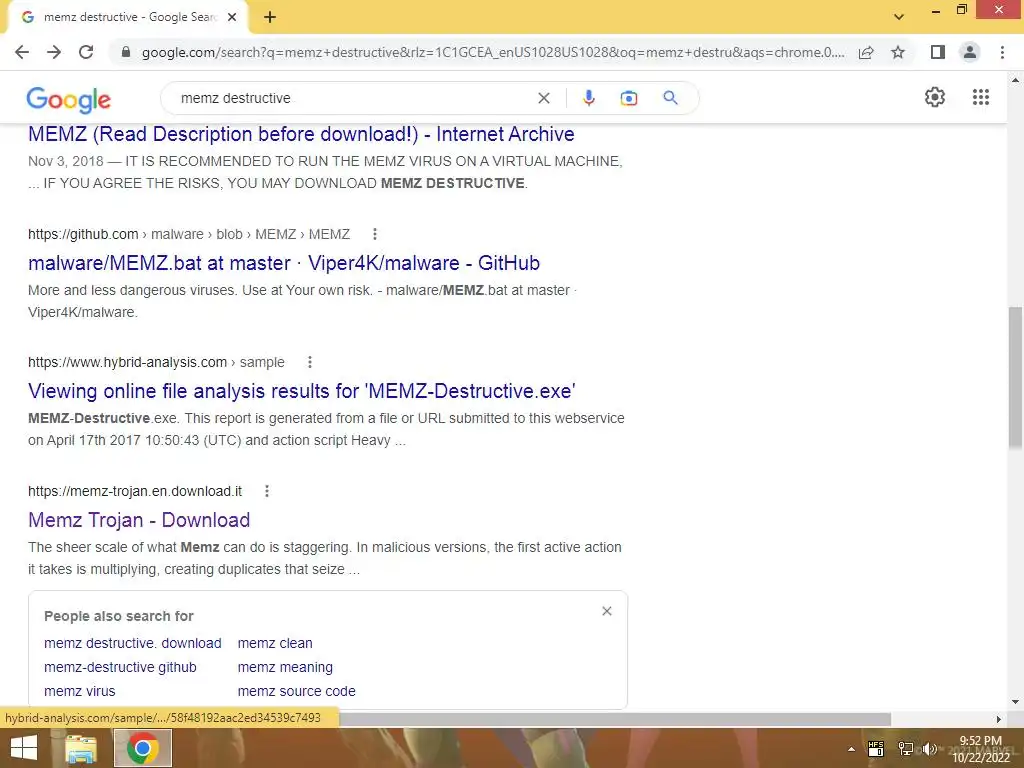Click the address bar URL
This screenshot has width=1024, height=768.
(x=493, y=52)
